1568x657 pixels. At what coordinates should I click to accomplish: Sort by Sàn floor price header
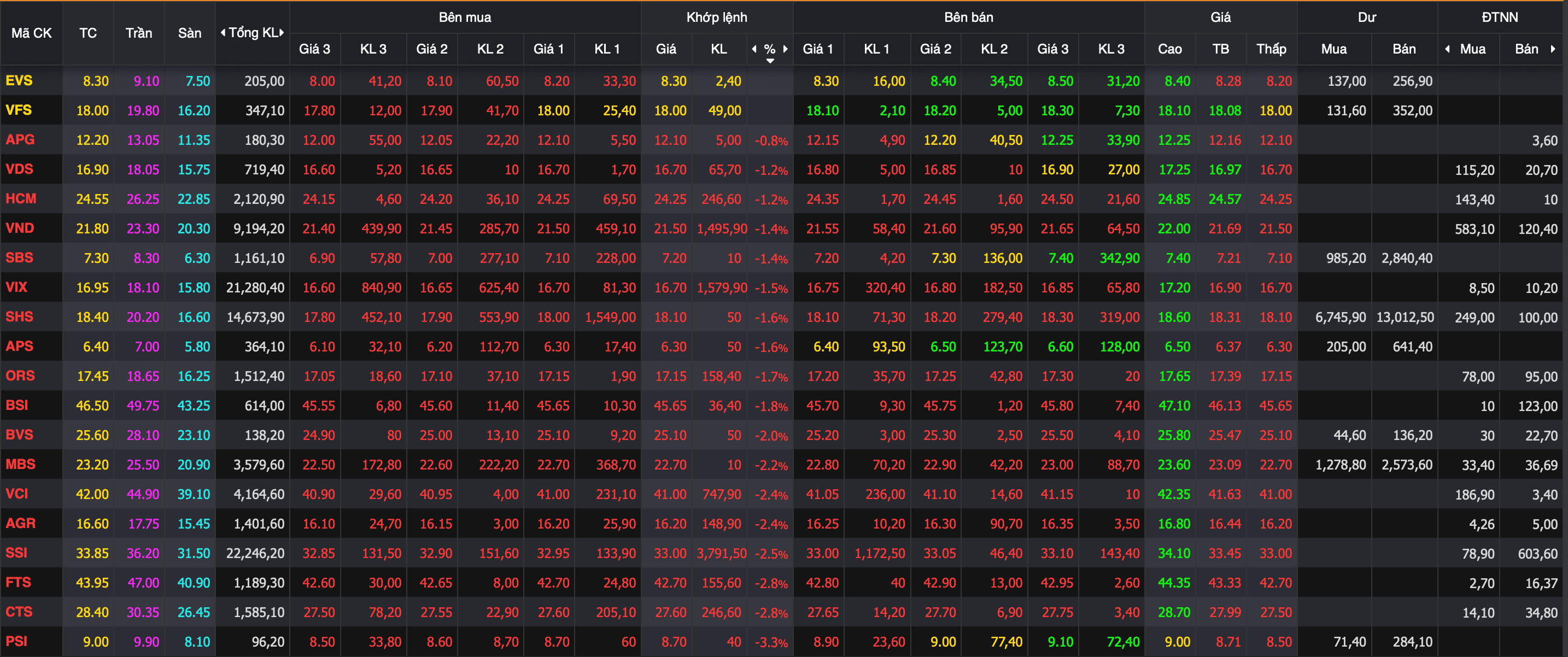190,33
